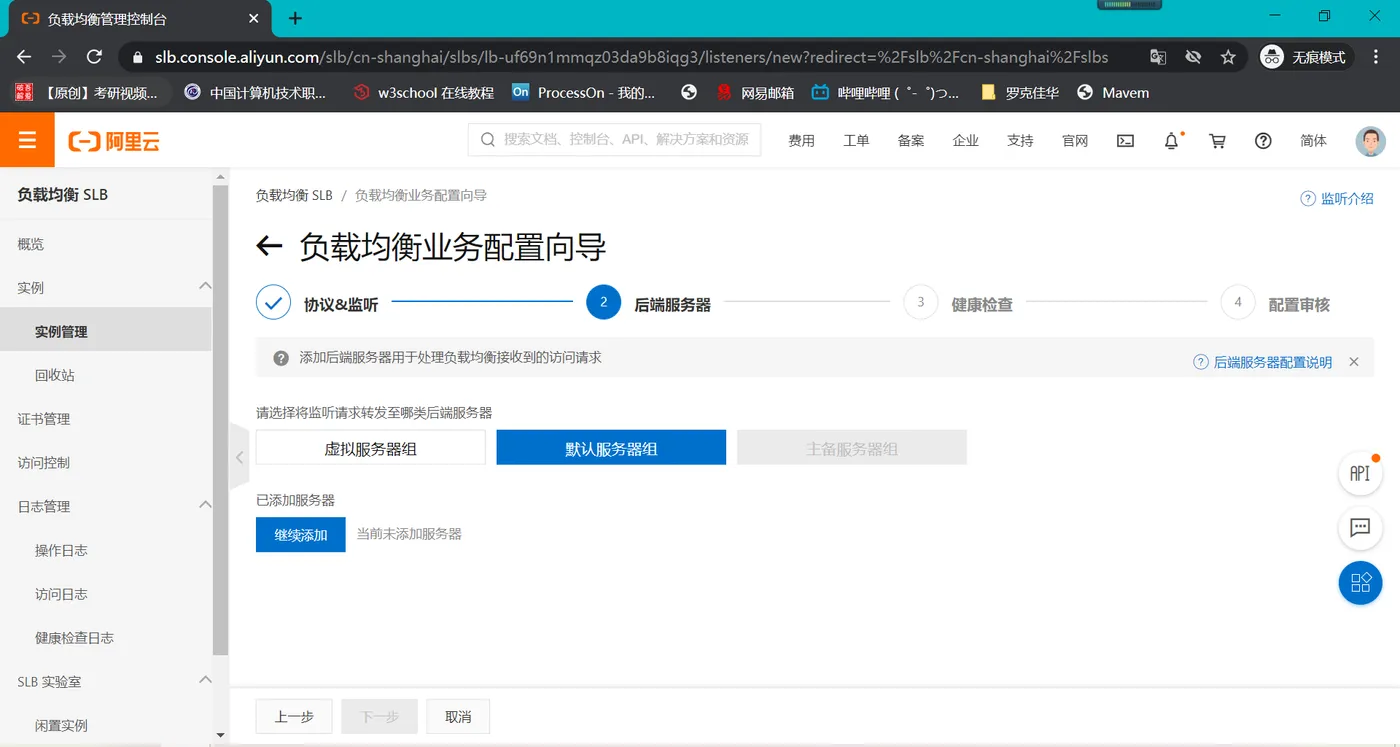Collapse the 实例 sidebar section
This screenshot has width=1400, height=747.
[205, 287]
